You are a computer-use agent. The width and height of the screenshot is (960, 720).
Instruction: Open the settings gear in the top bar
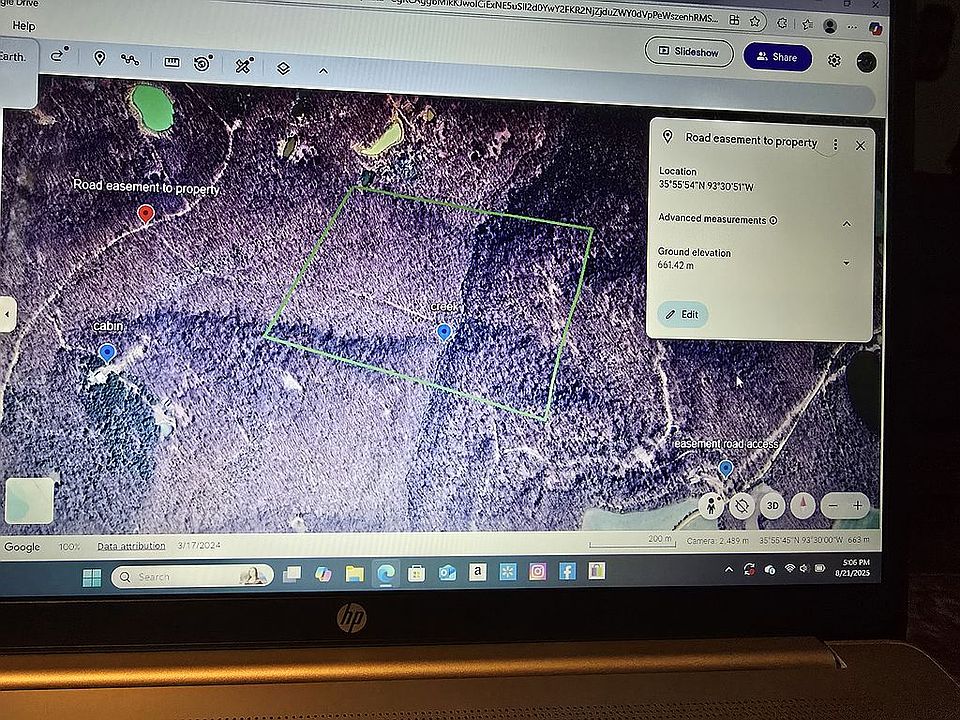[834, 60]
